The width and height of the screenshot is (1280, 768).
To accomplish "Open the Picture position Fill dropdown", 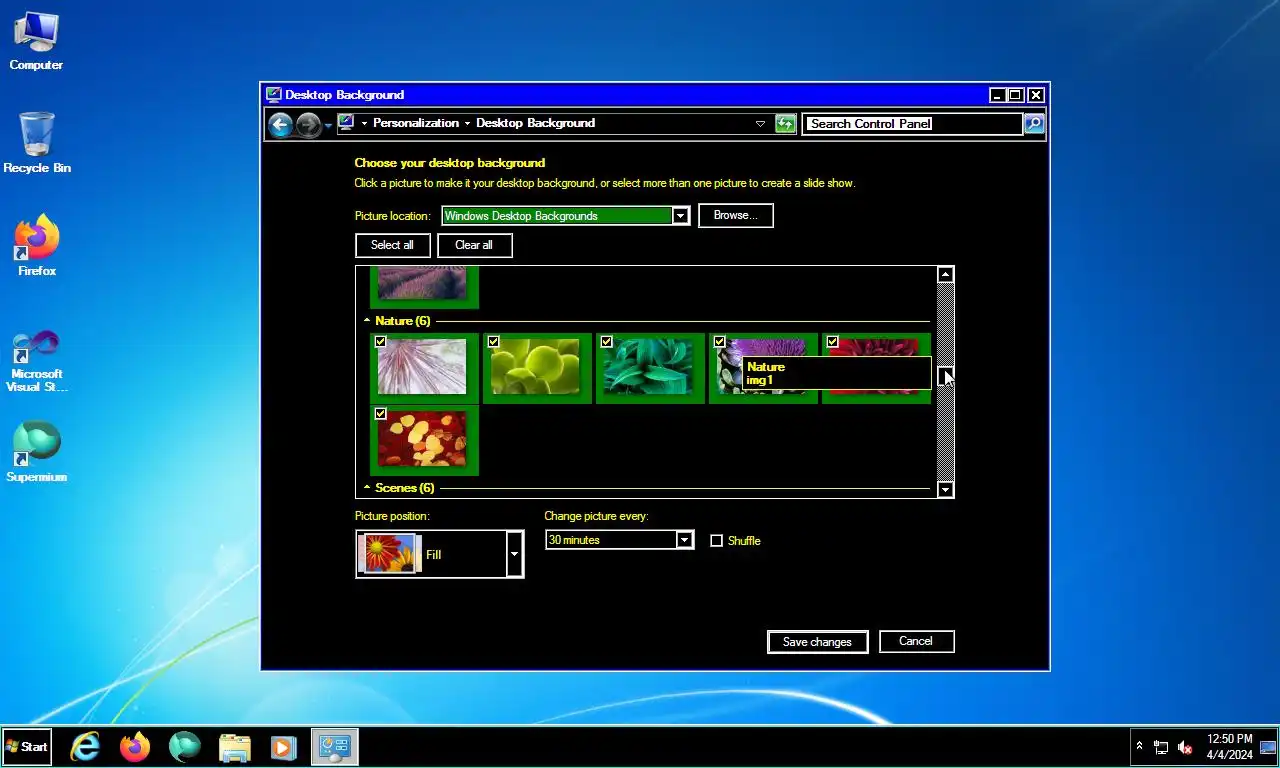I will click(x=514, y=554).
